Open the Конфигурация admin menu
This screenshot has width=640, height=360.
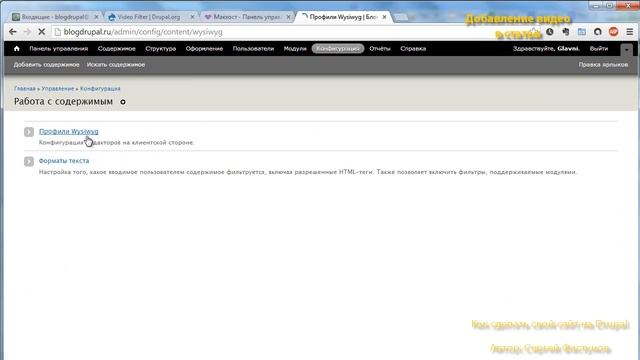click(x=338, y=49)
